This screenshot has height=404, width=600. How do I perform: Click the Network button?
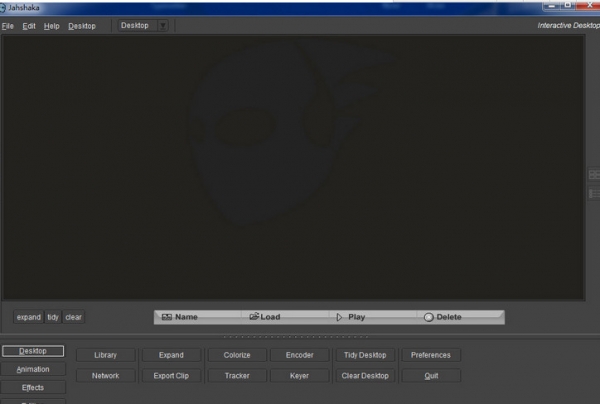pos(106,376)
